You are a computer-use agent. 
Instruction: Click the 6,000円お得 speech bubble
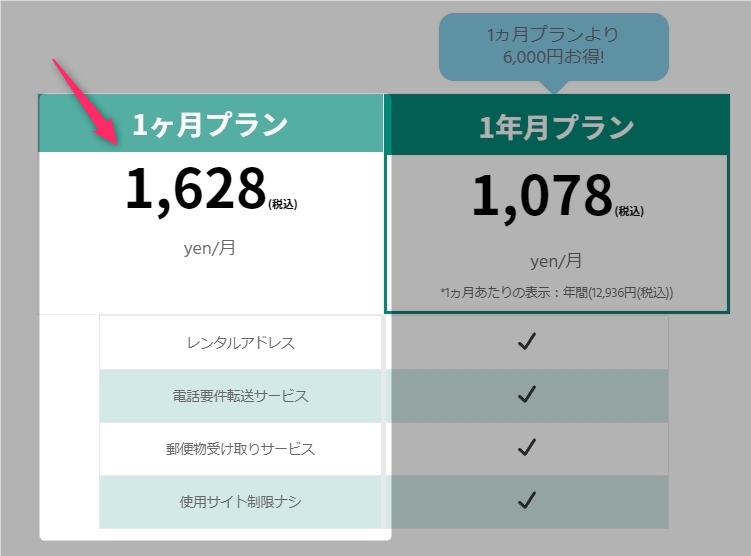pos(554,46)
